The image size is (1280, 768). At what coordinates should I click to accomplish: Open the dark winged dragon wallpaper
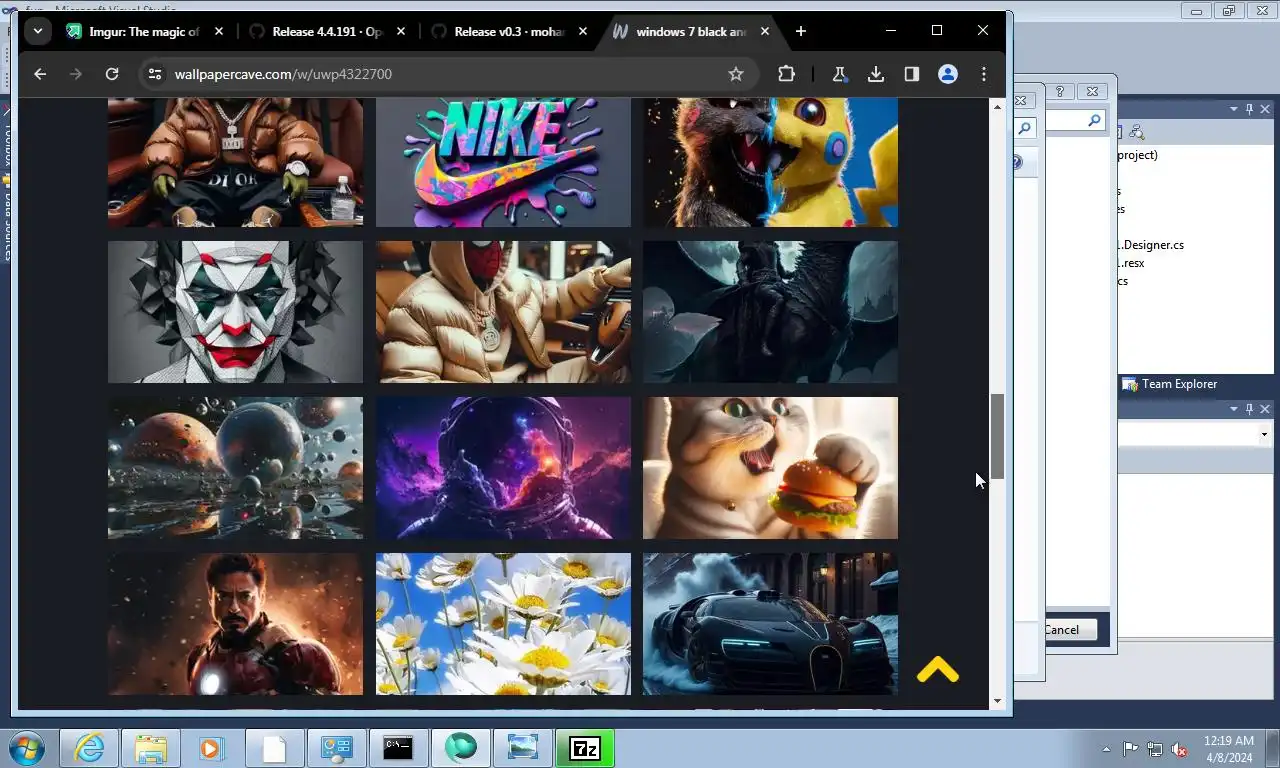[x=770, y=312]
